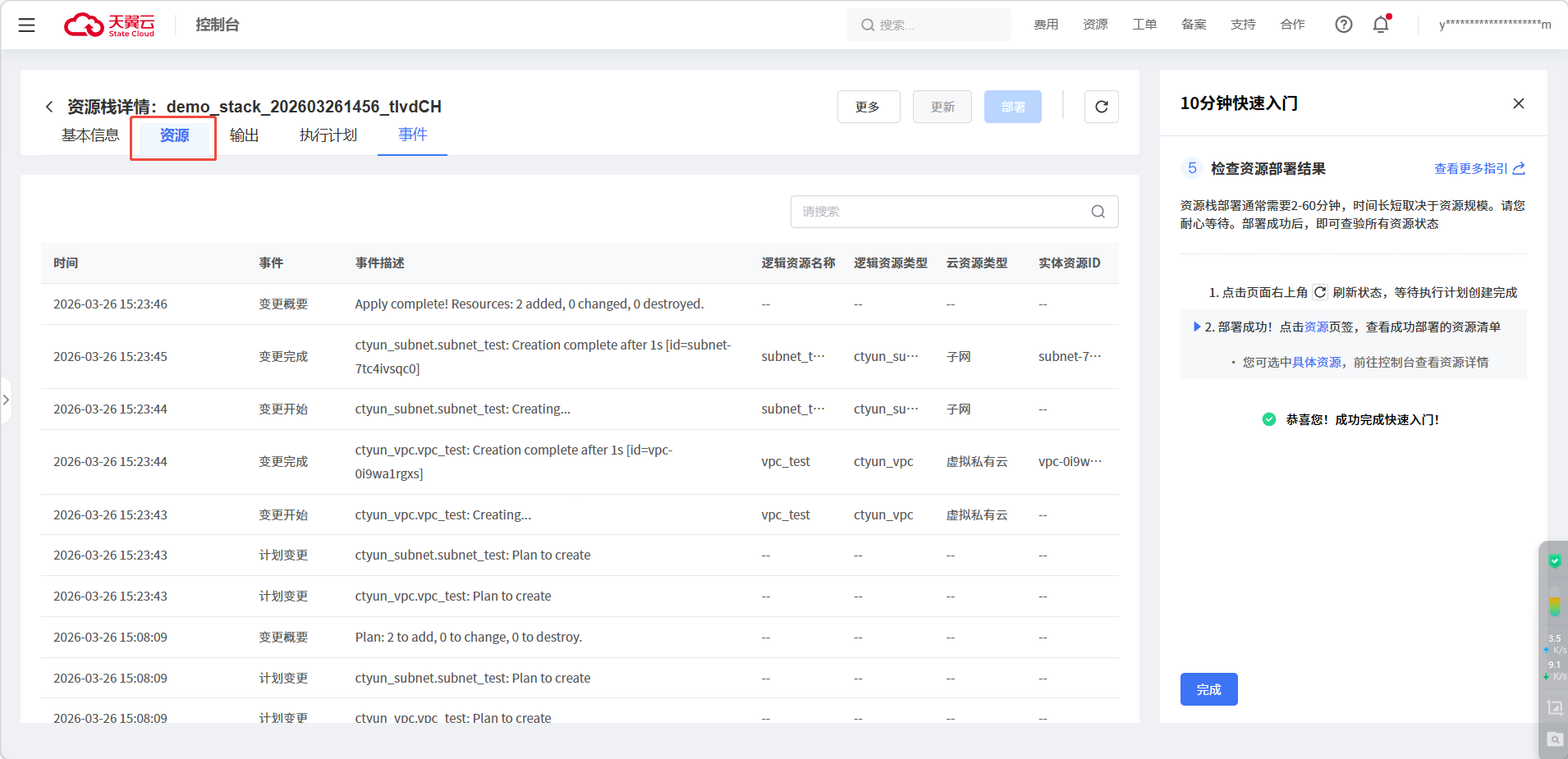Click the 具体资源 link in guide
Viewport: 1568px width, 759px height.
tap(1316, 362)
